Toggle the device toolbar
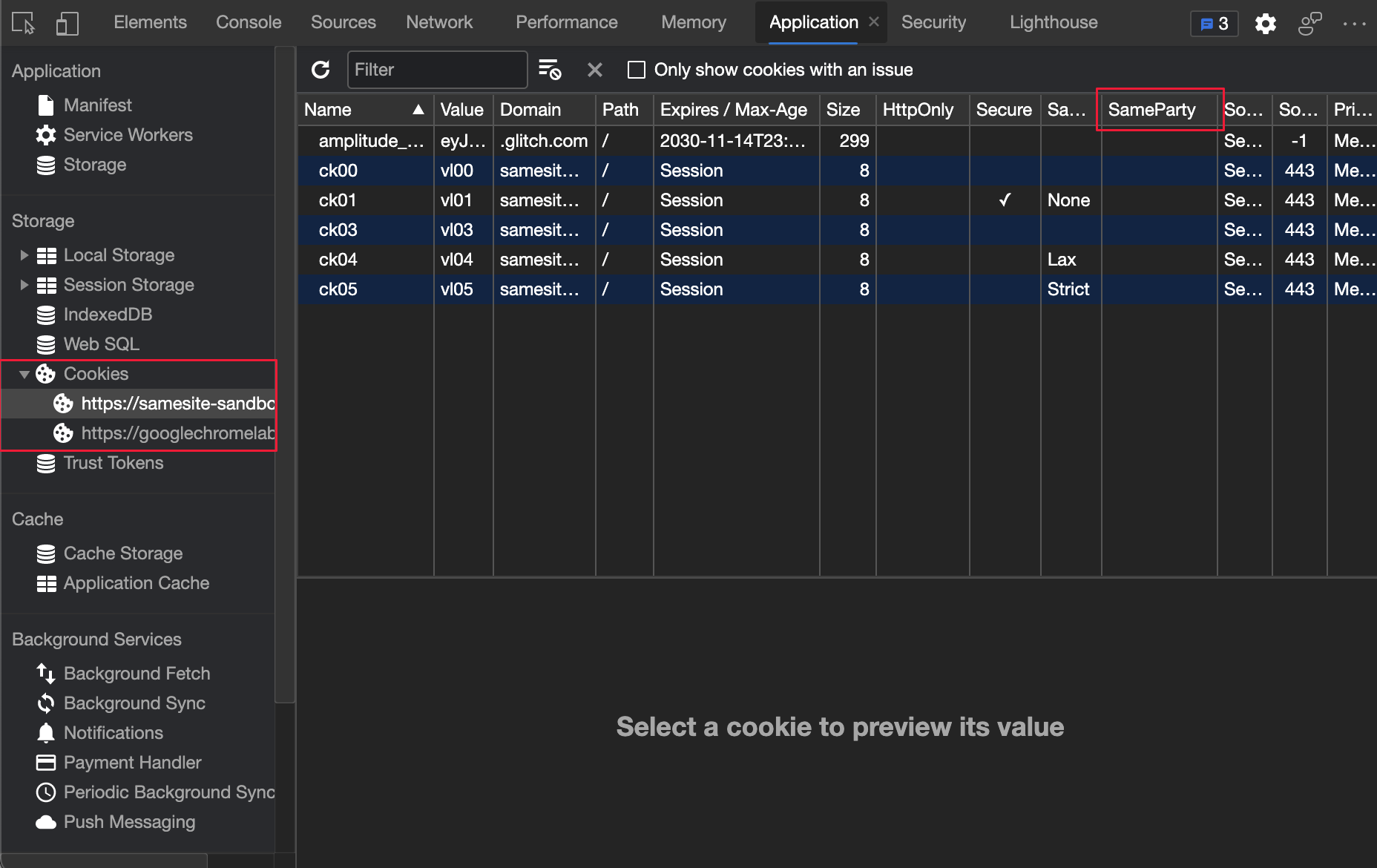Screen dimensions: 1377x868 tap(68, 23)
